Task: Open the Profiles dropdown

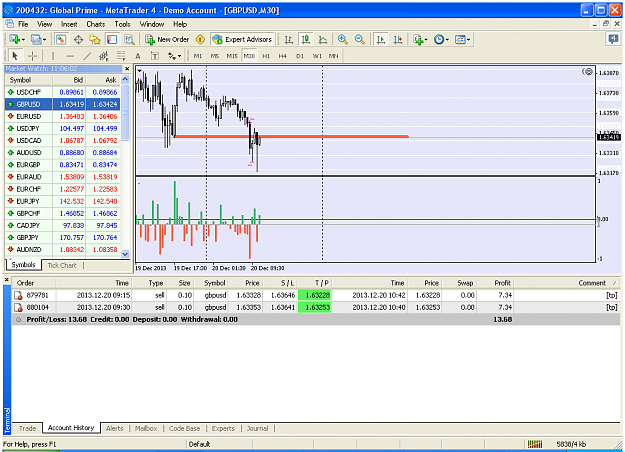Action: [38, 39]
